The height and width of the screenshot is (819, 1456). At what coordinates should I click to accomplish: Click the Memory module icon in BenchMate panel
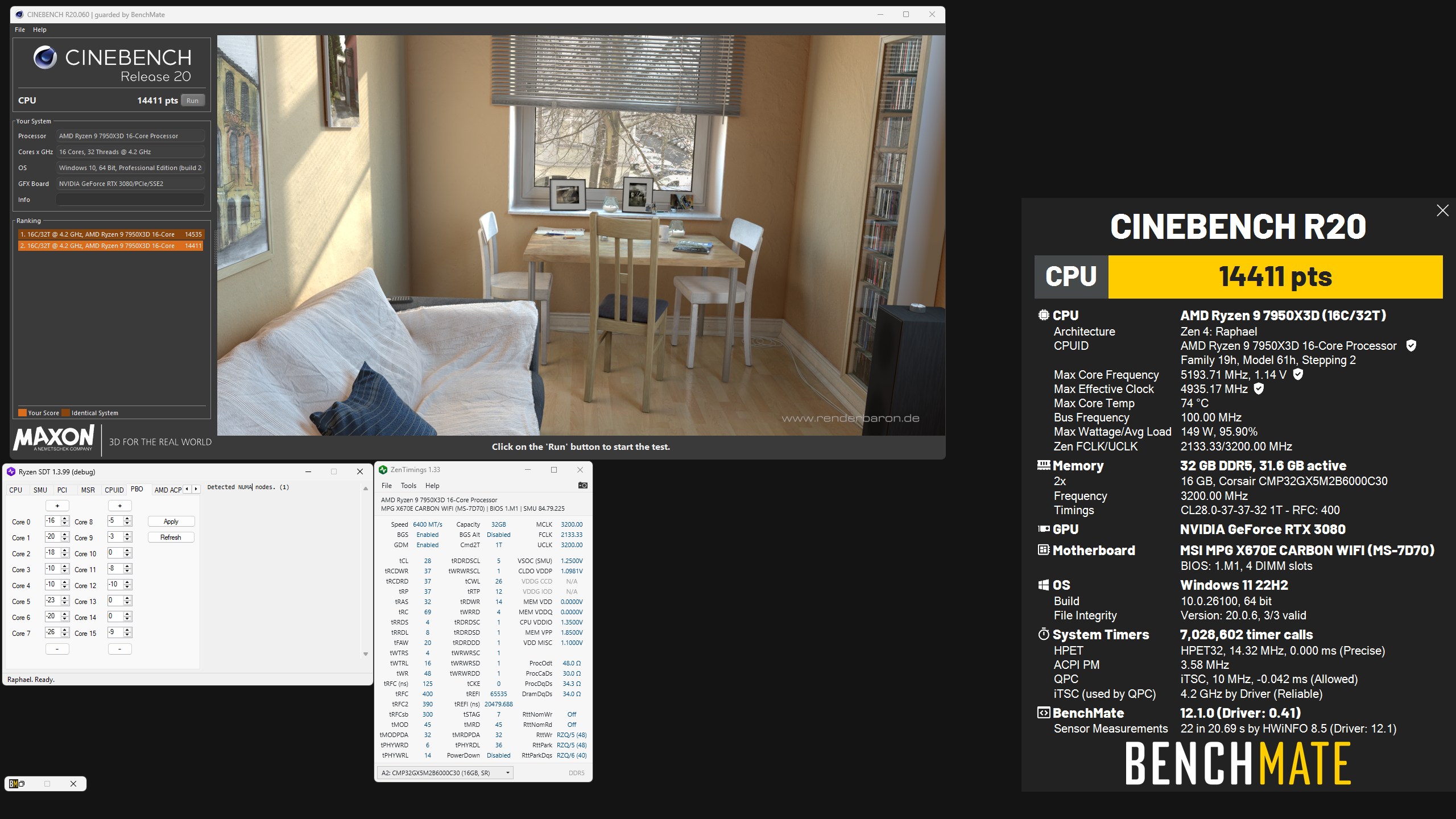pos(1044,465)
